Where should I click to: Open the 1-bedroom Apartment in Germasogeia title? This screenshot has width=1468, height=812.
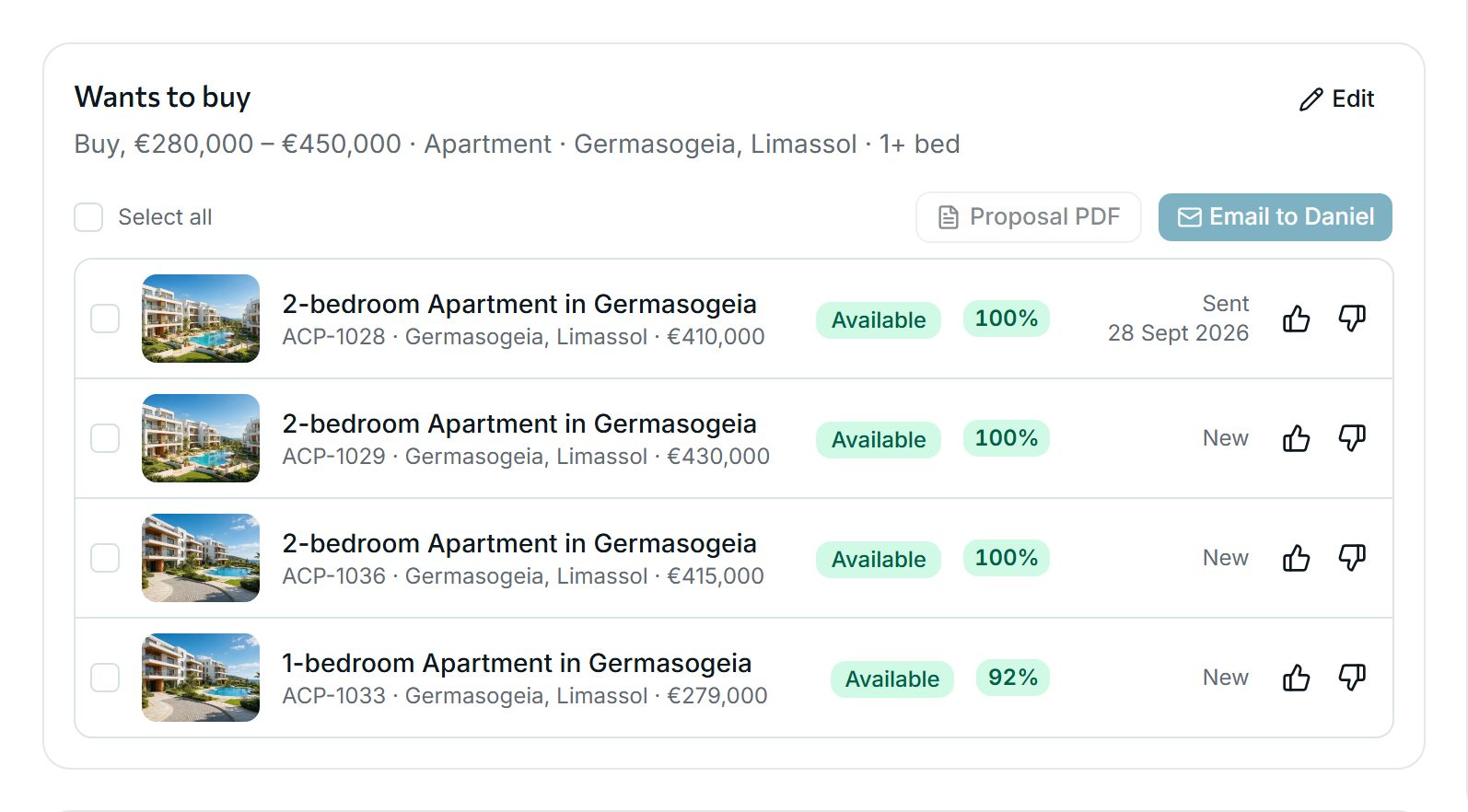(517, 663)
